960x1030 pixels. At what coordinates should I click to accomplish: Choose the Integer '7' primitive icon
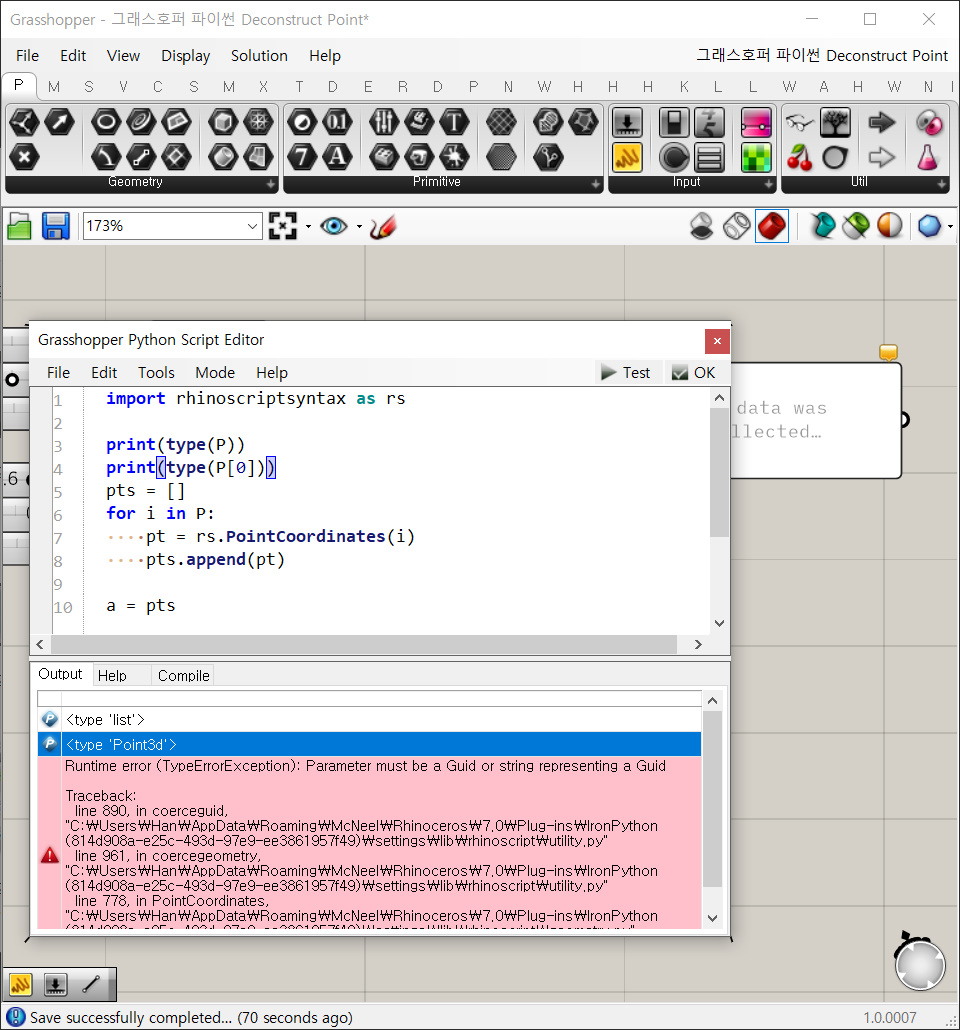point(302,157)
